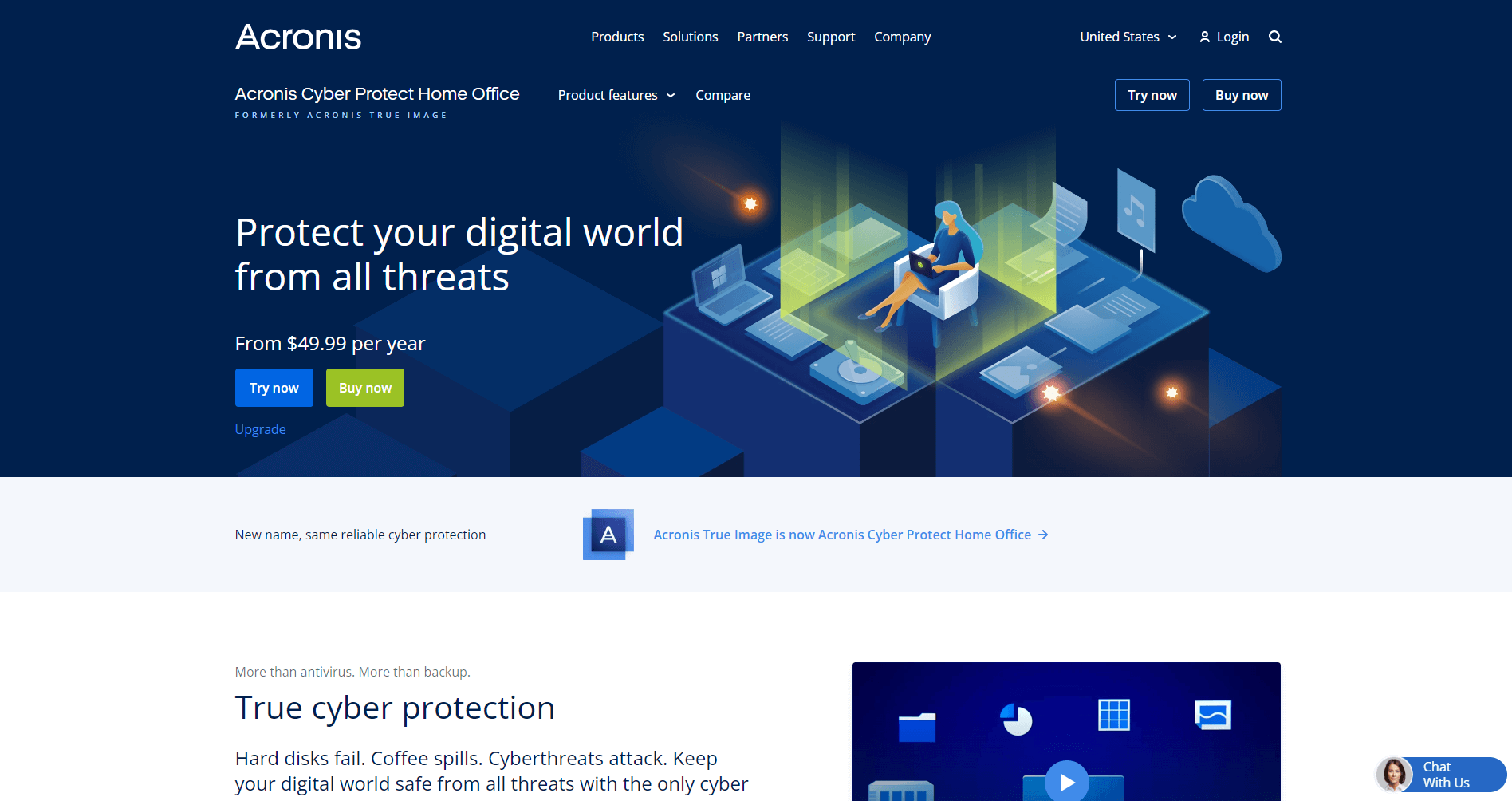Play the product video
This screenshot has width=1512, height=801.
click(1067, 782)
